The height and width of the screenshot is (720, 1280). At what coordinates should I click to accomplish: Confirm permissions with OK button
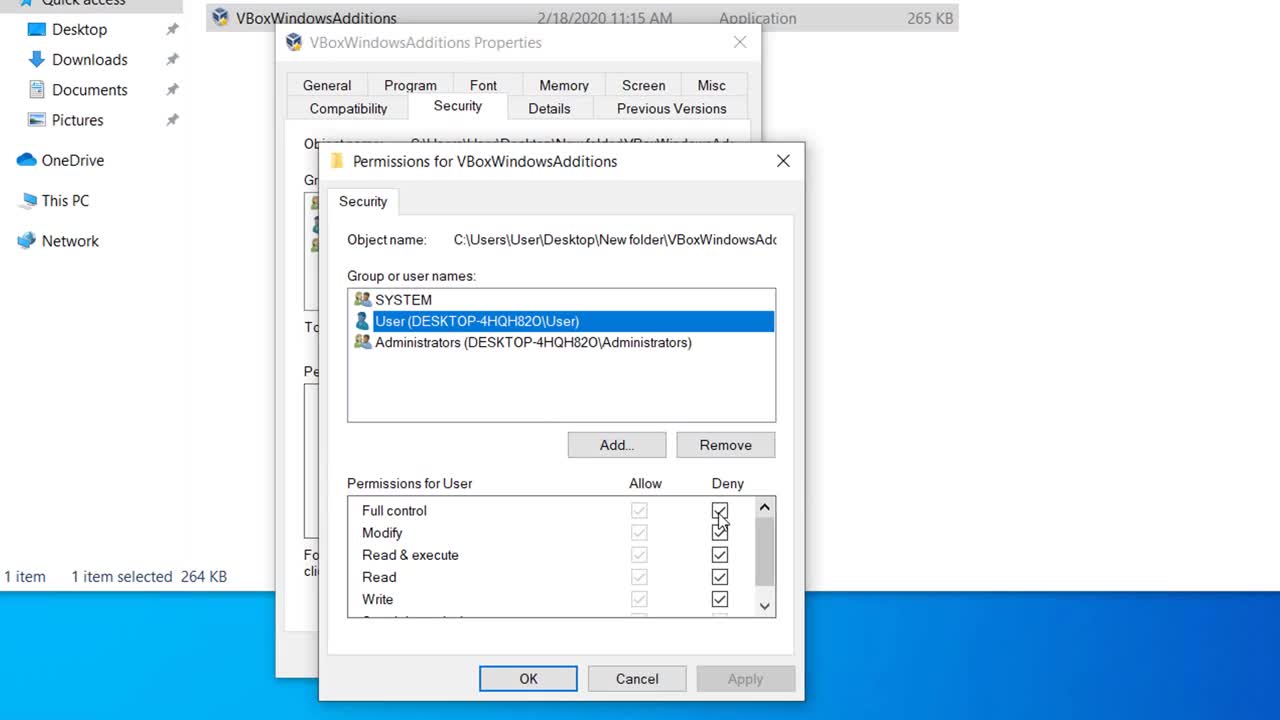[x=528, y=679]
